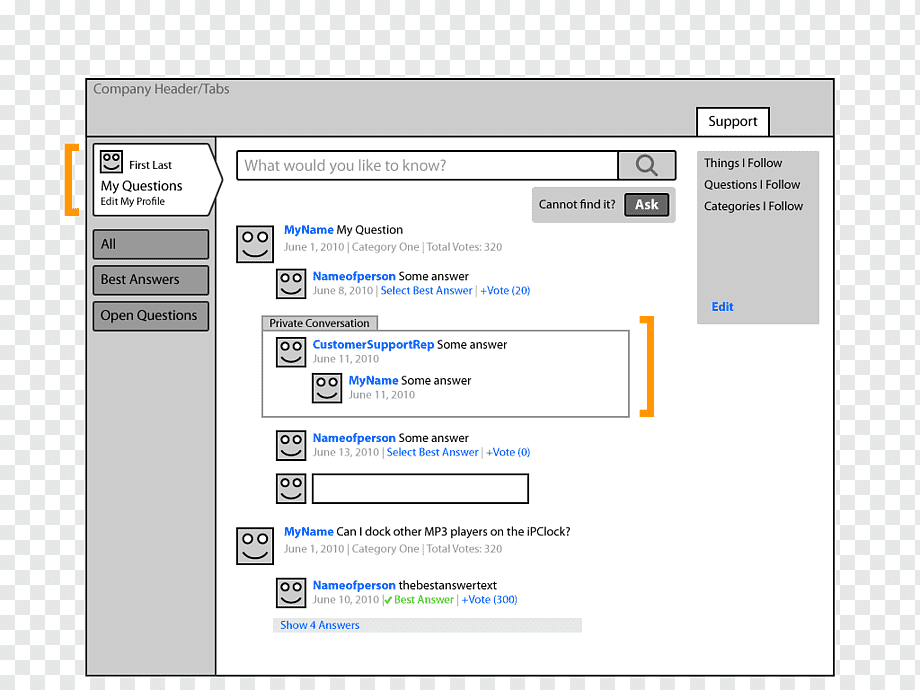The image size is (920, 690).
Task: Open Edit My Profile link
Action: point(133,201)
